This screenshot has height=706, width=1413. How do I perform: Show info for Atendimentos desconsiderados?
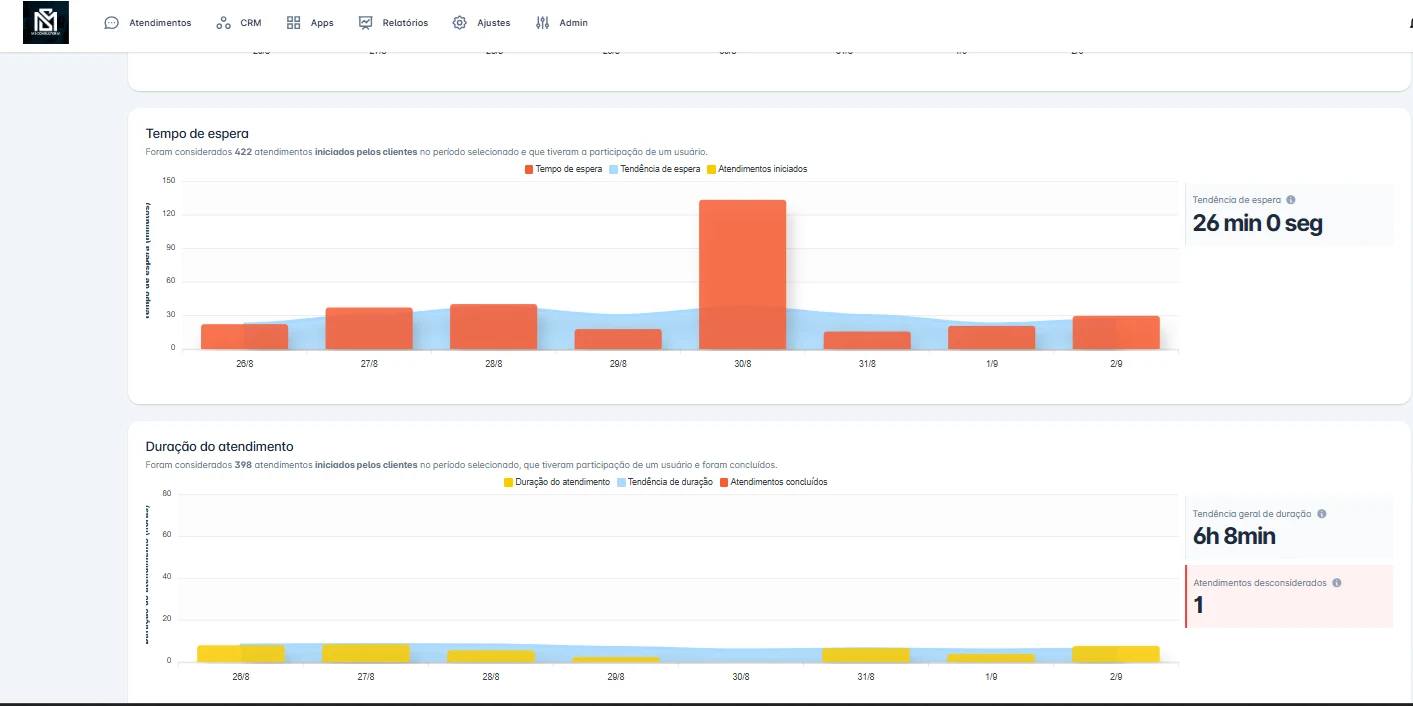point(1337,583)
